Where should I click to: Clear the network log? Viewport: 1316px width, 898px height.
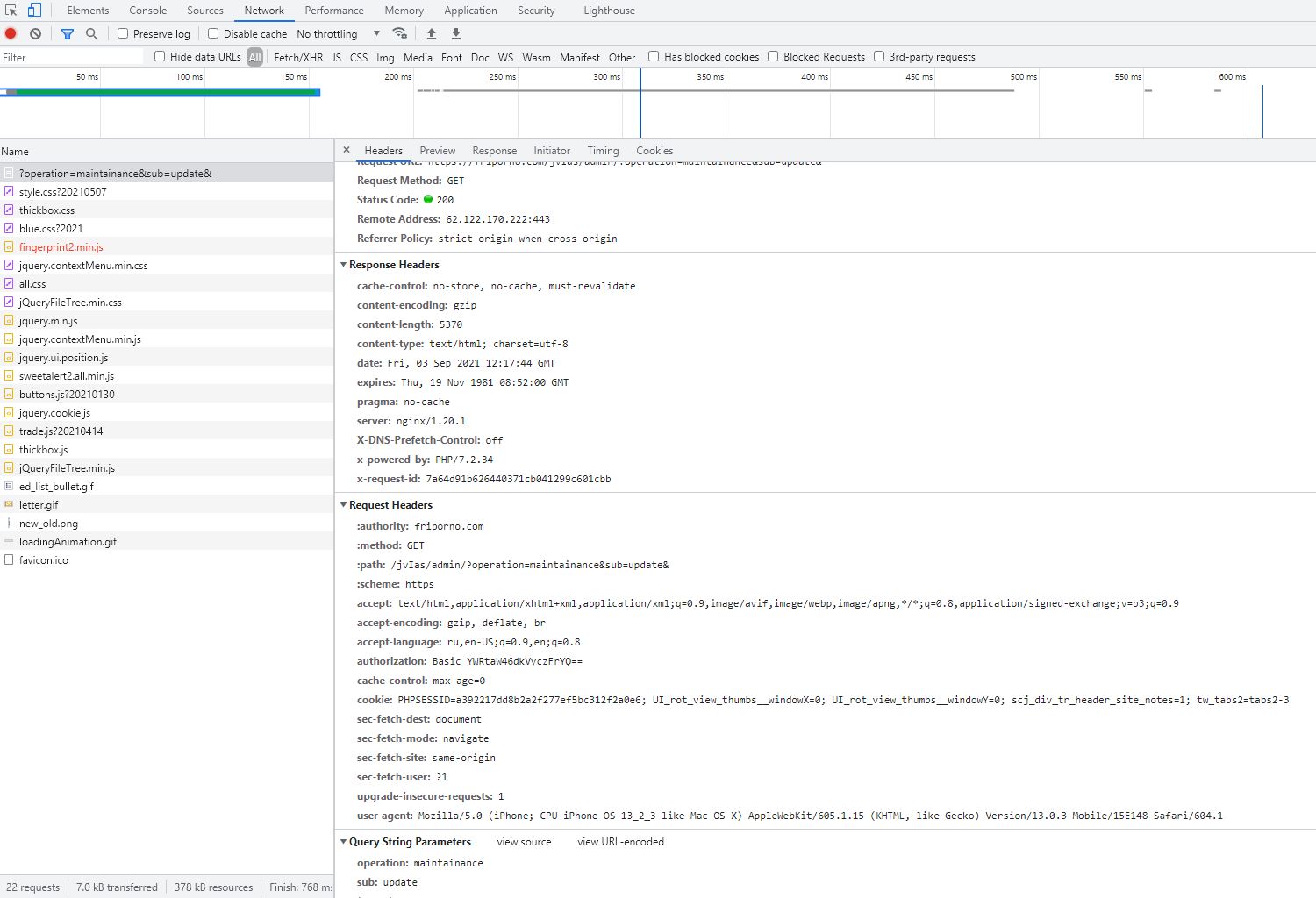coord(35,33)
